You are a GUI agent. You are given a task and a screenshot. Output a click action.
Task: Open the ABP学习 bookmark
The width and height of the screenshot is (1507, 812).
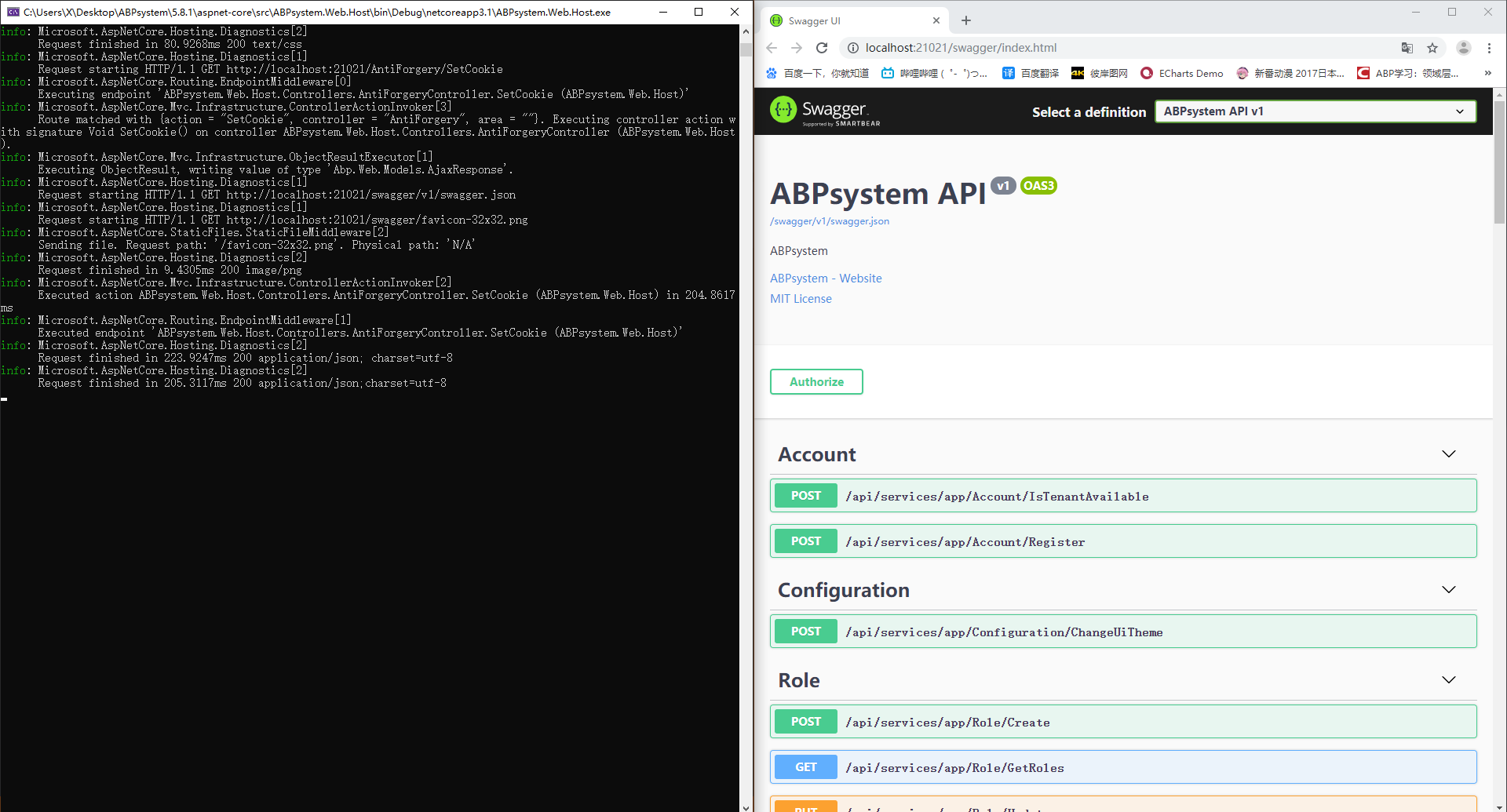(1408, 73)
